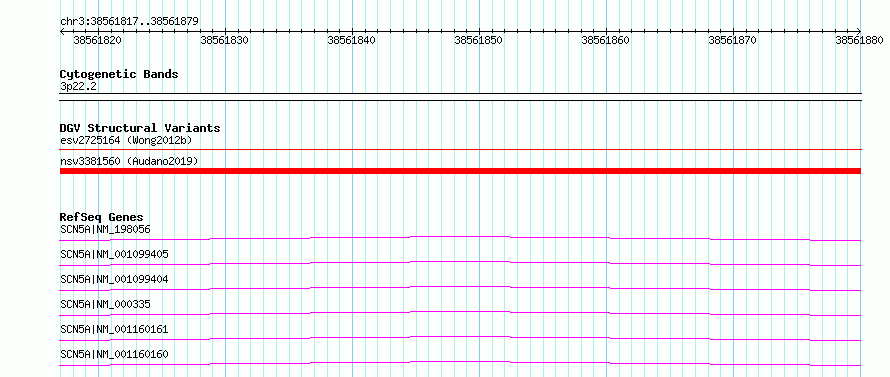Click the DGV Structural Variants track title
The image size is (890, 377).
(140, 128)
